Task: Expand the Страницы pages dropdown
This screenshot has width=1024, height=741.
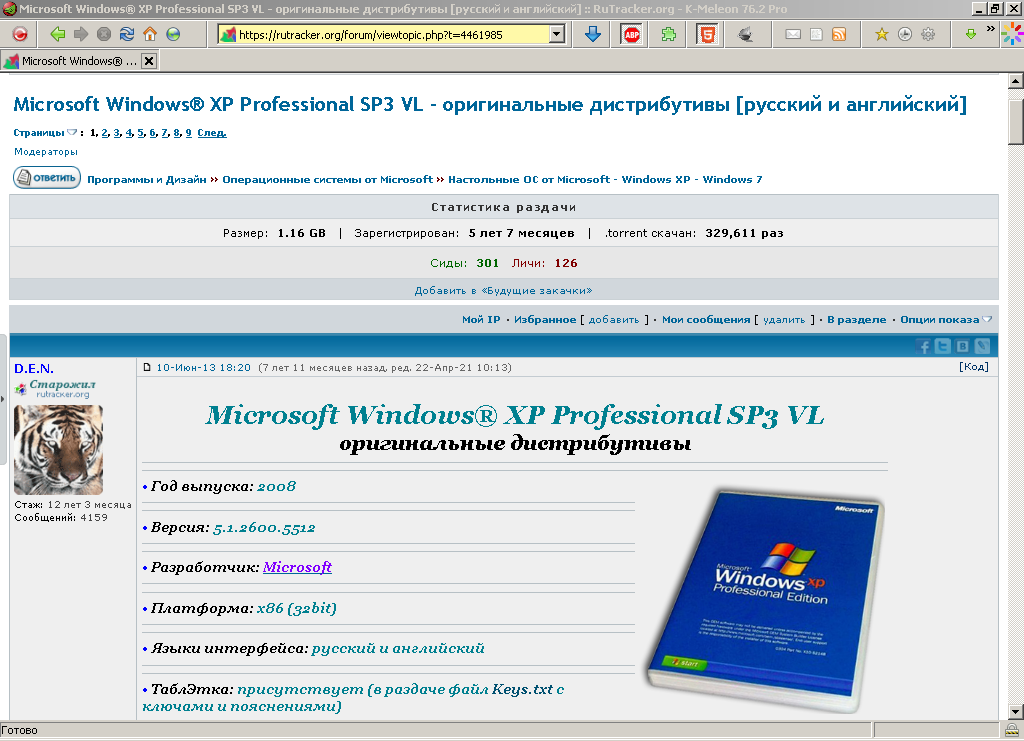Action: 72,132
